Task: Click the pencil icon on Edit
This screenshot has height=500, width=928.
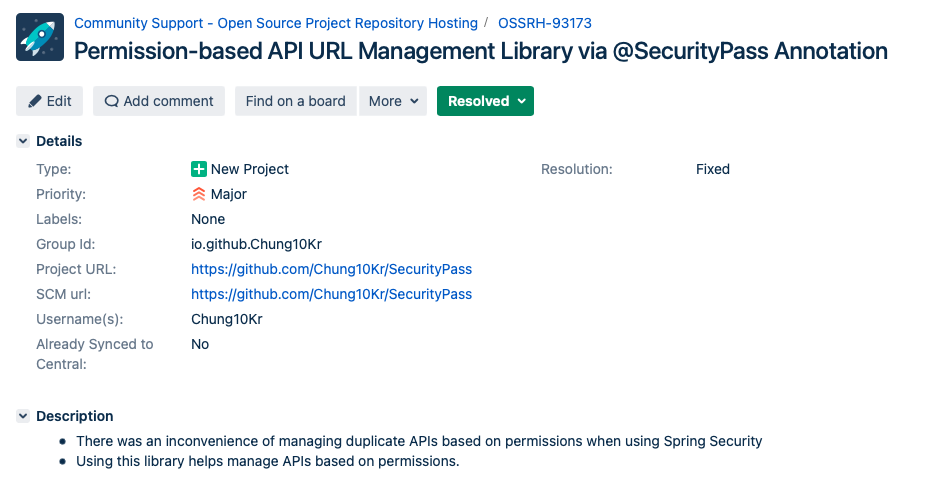Action: [35, 101]
